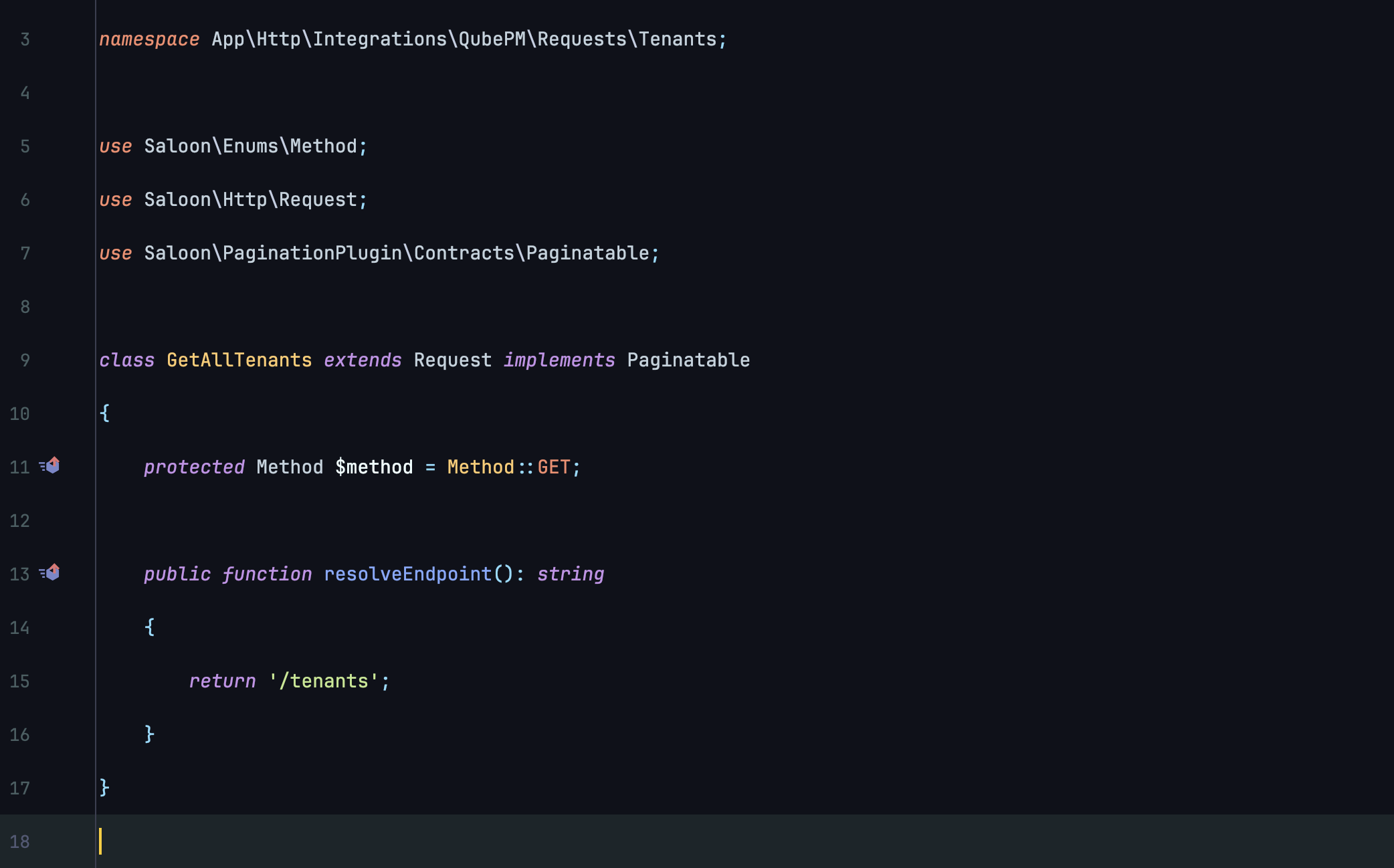Click the Paginatable interface after implements
This screenshot has width=1394, height=868.
[x=688, y=360]
